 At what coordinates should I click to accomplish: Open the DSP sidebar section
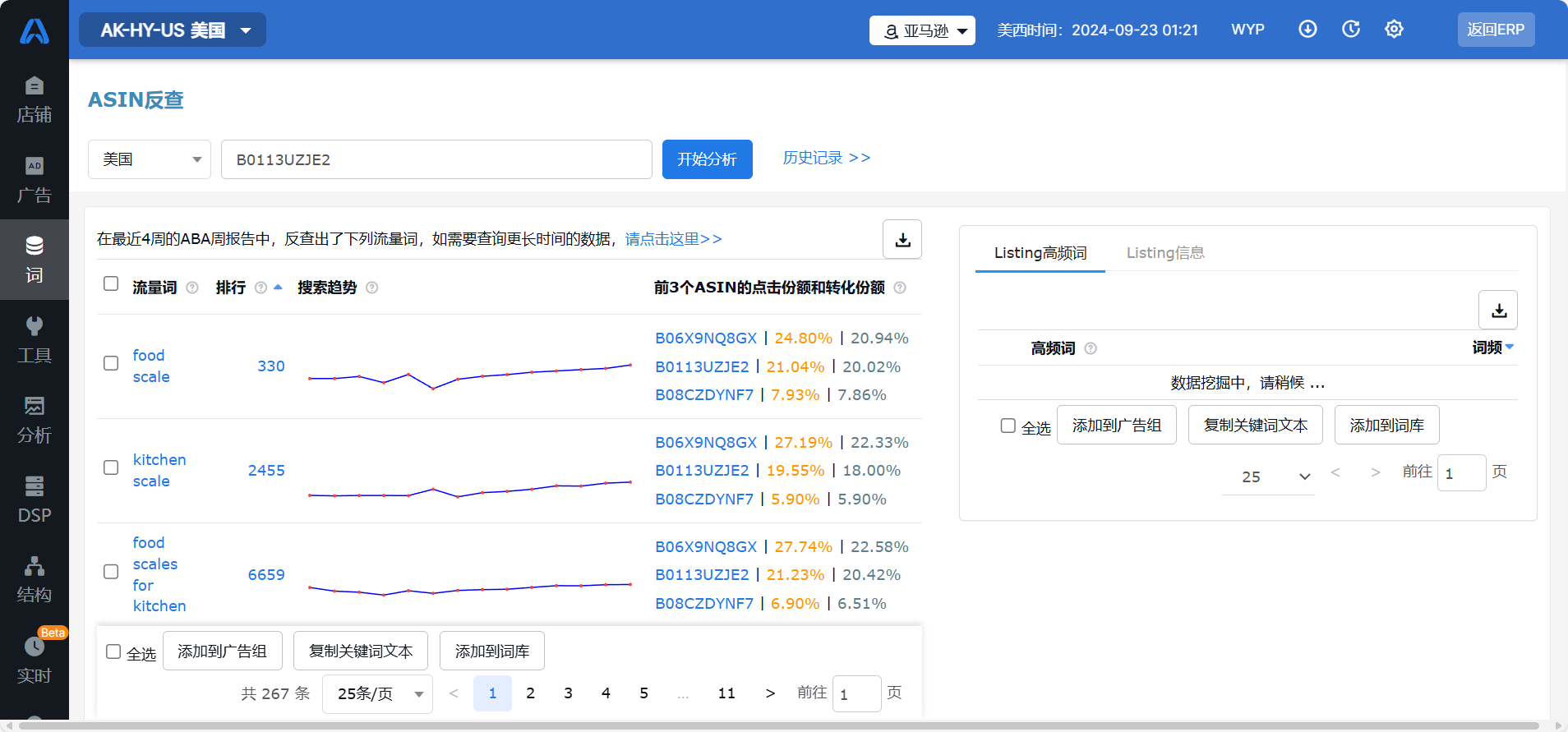pyautogui.click(x=35, y=500)
